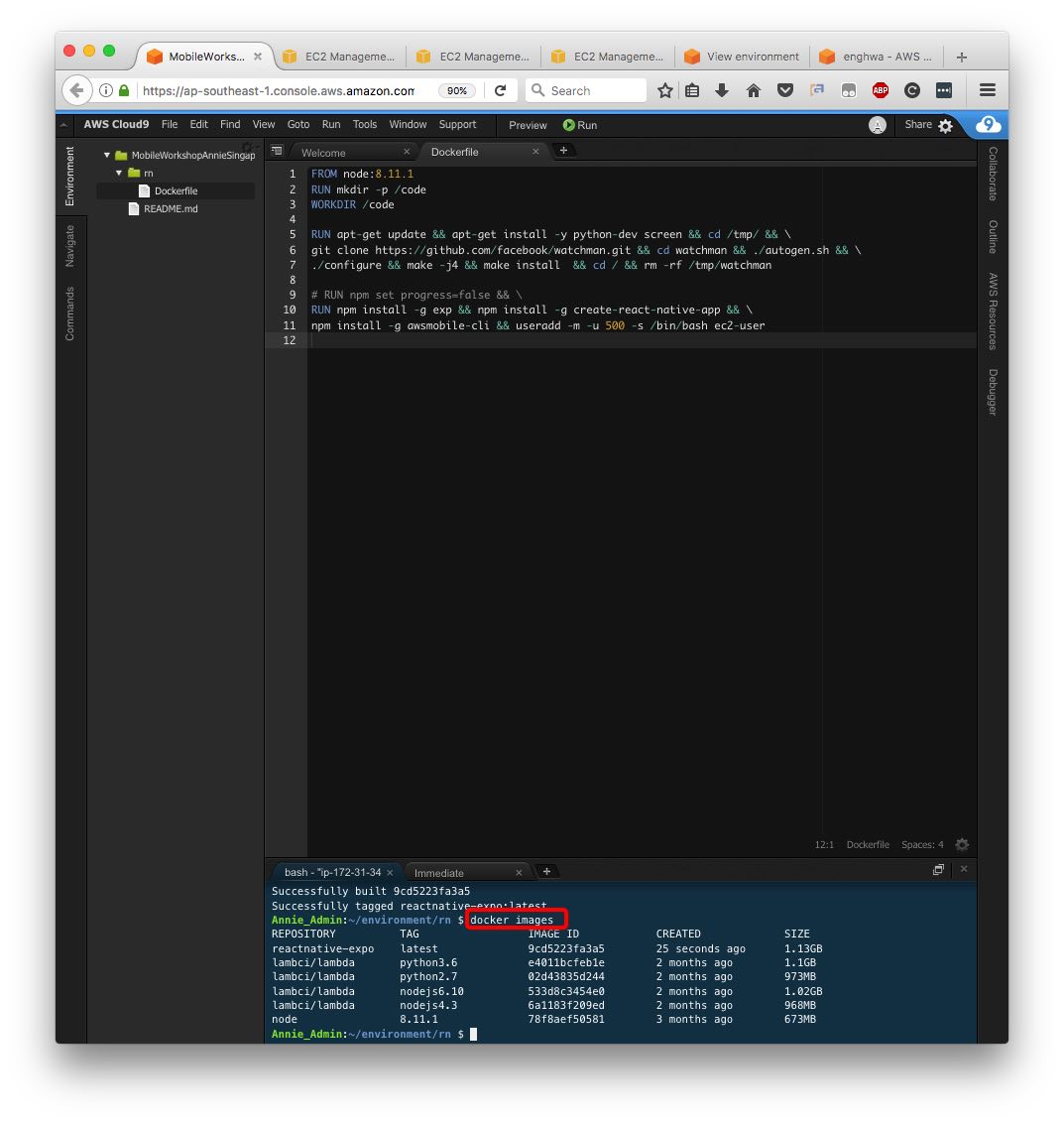Viewport: 1064px width, 1123px height.
Task: Click the Preview button
Action: [528, 125]
